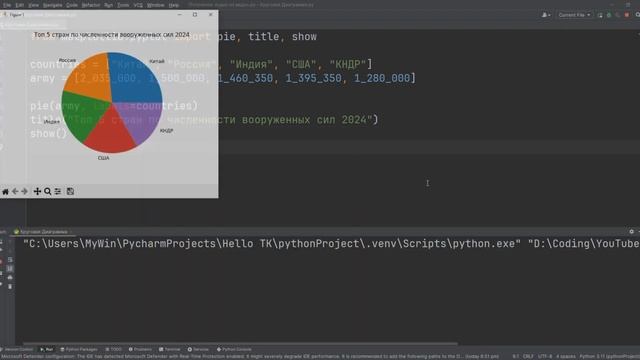Click the word show in import line
This screenshot has height=360, width=640.
304,37
